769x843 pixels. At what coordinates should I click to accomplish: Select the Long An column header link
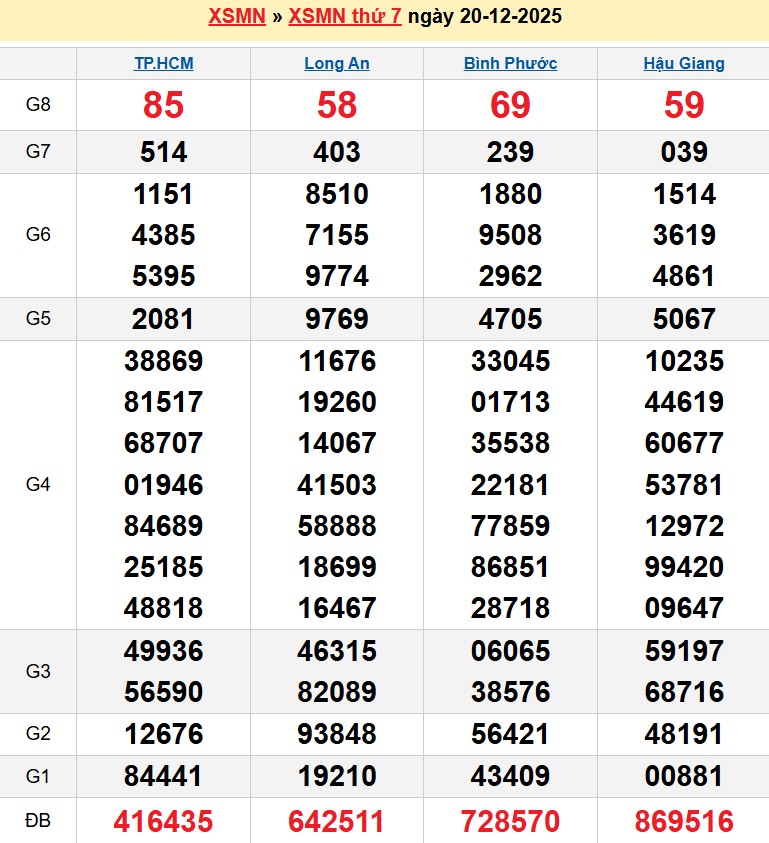pos(337,63)
